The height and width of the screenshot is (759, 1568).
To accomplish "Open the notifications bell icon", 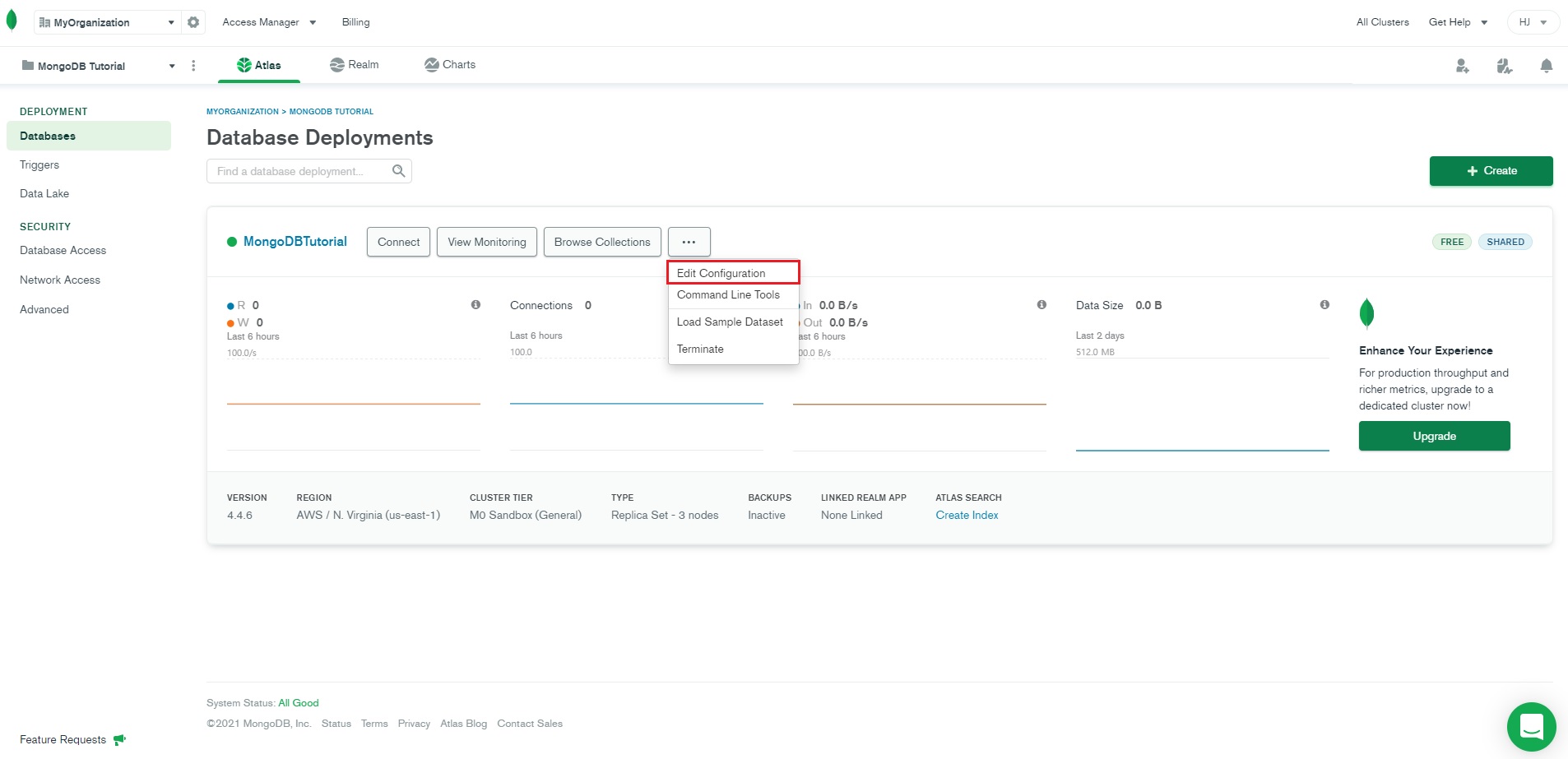I will pos(1546,66).
